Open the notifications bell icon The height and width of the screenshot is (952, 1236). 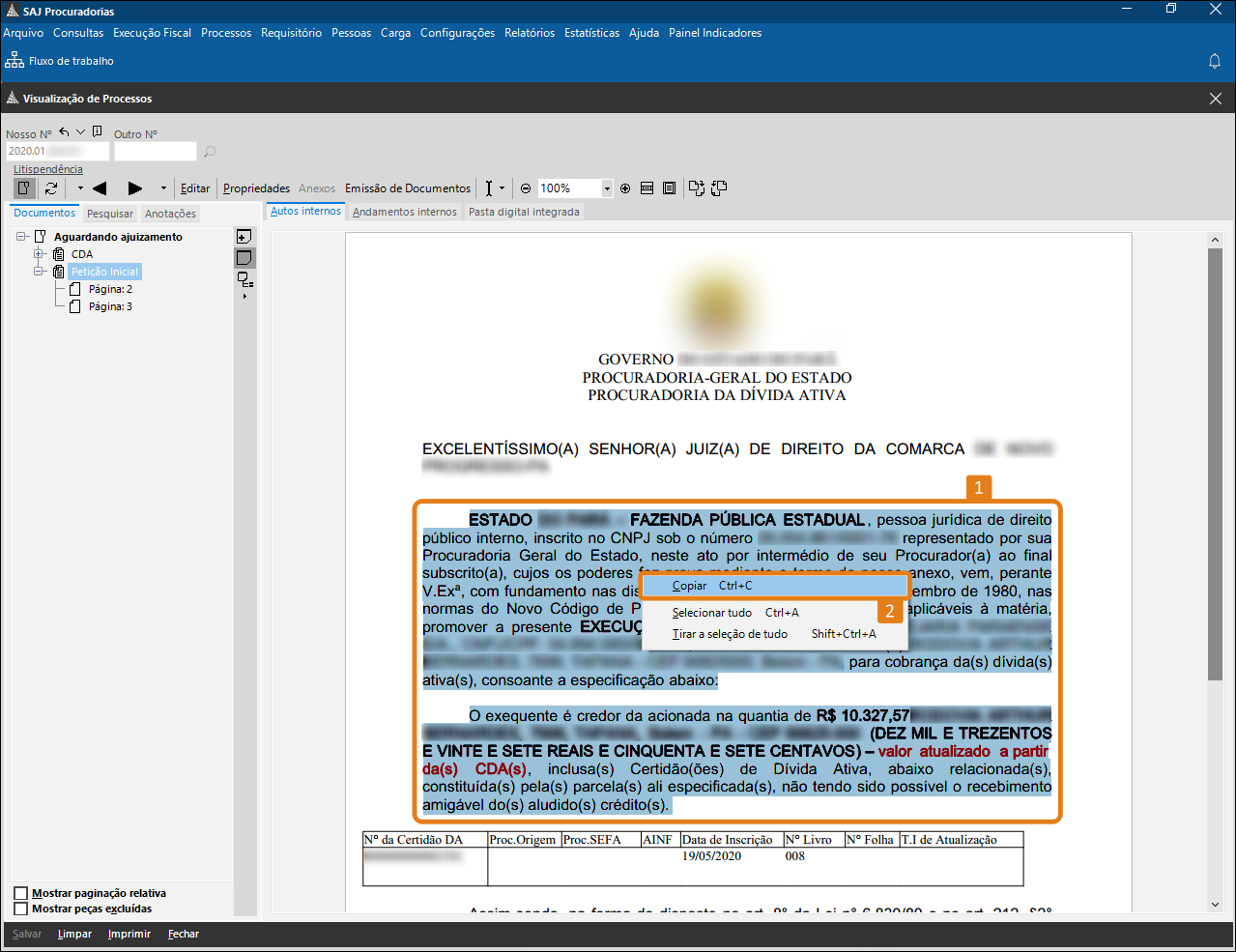tap(1215, 61)
